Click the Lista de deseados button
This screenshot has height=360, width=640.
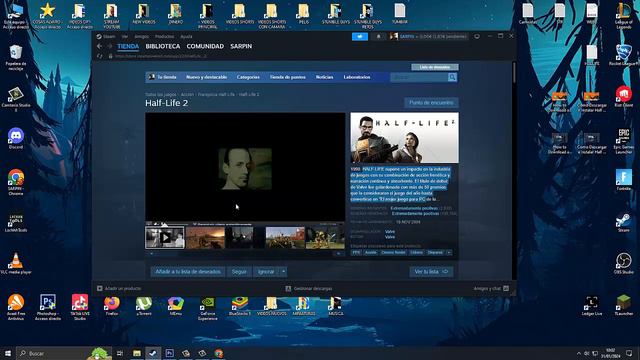(x=435, y=67)
